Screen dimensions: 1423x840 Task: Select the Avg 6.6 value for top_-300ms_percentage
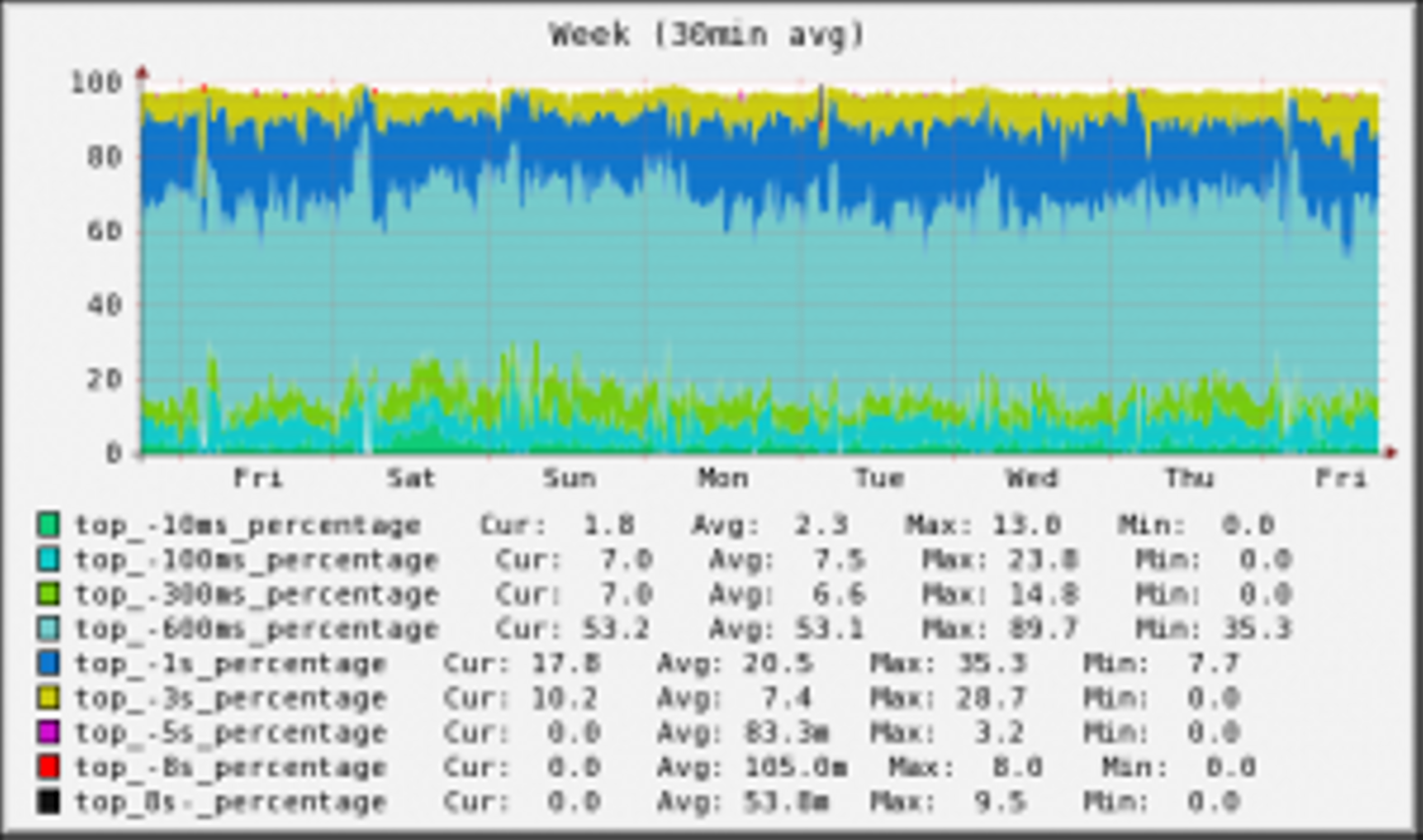839,594
